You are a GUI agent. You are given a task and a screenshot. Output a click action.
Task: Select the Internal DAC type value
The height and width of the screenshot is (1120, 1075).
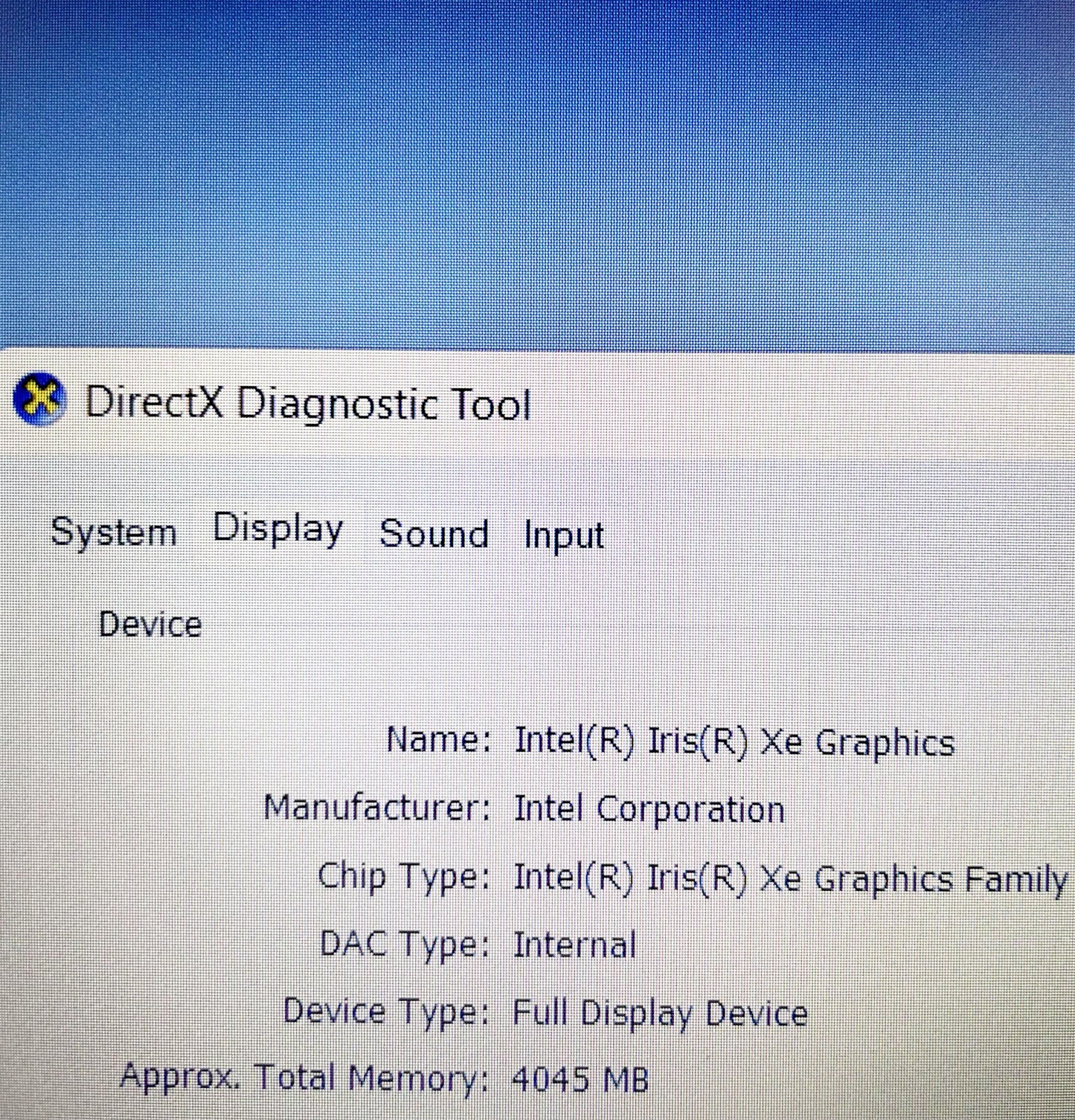coord(574,945)
